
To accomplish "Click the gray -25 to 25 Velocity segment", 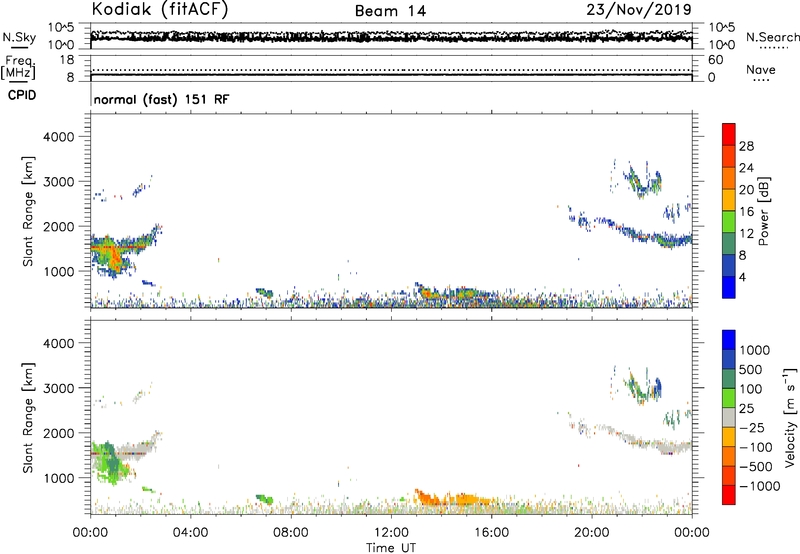I will click(x=729, y=417).
